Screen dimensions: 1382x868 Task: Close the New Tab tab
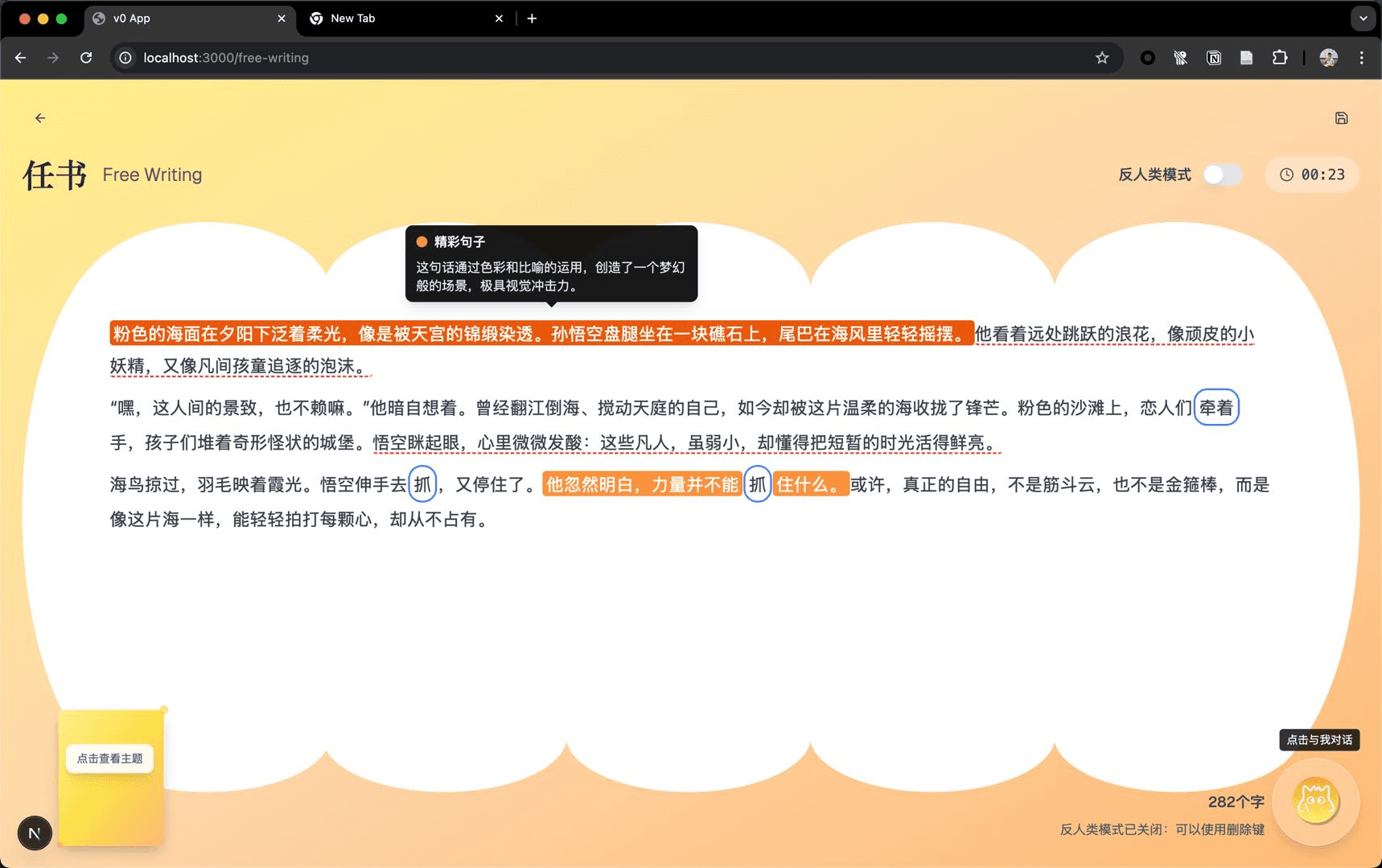[499, 19]
